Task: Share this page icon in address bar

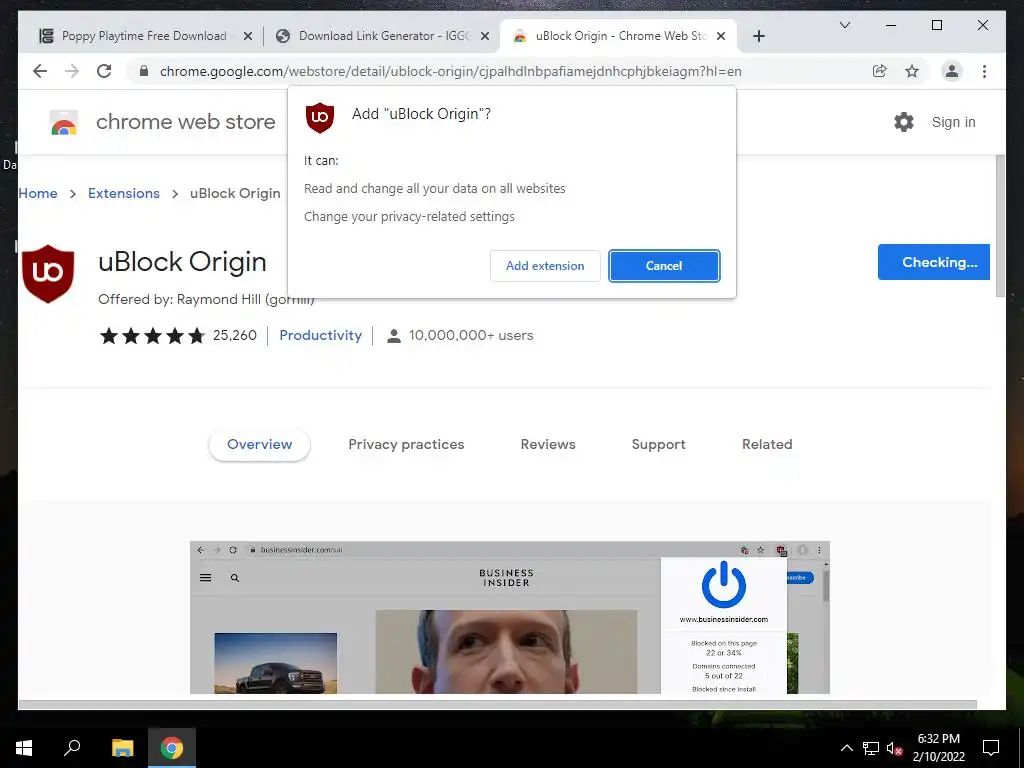Action: click(880, 71)
